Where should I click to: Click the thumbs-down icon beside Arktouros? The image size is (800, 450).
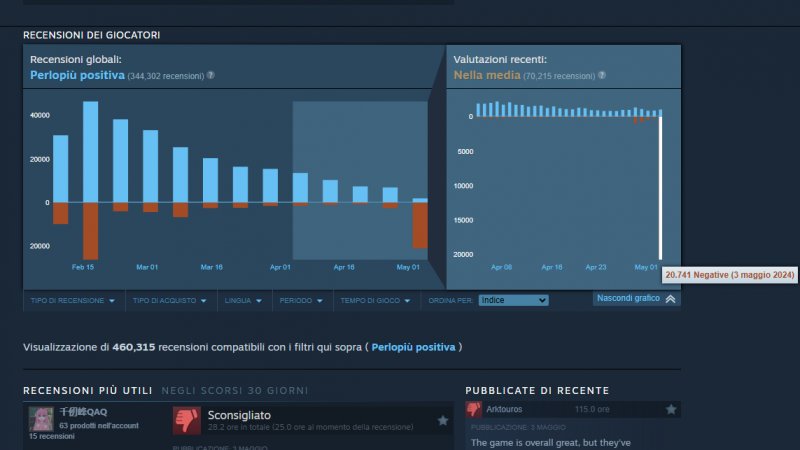coord(473,409)
